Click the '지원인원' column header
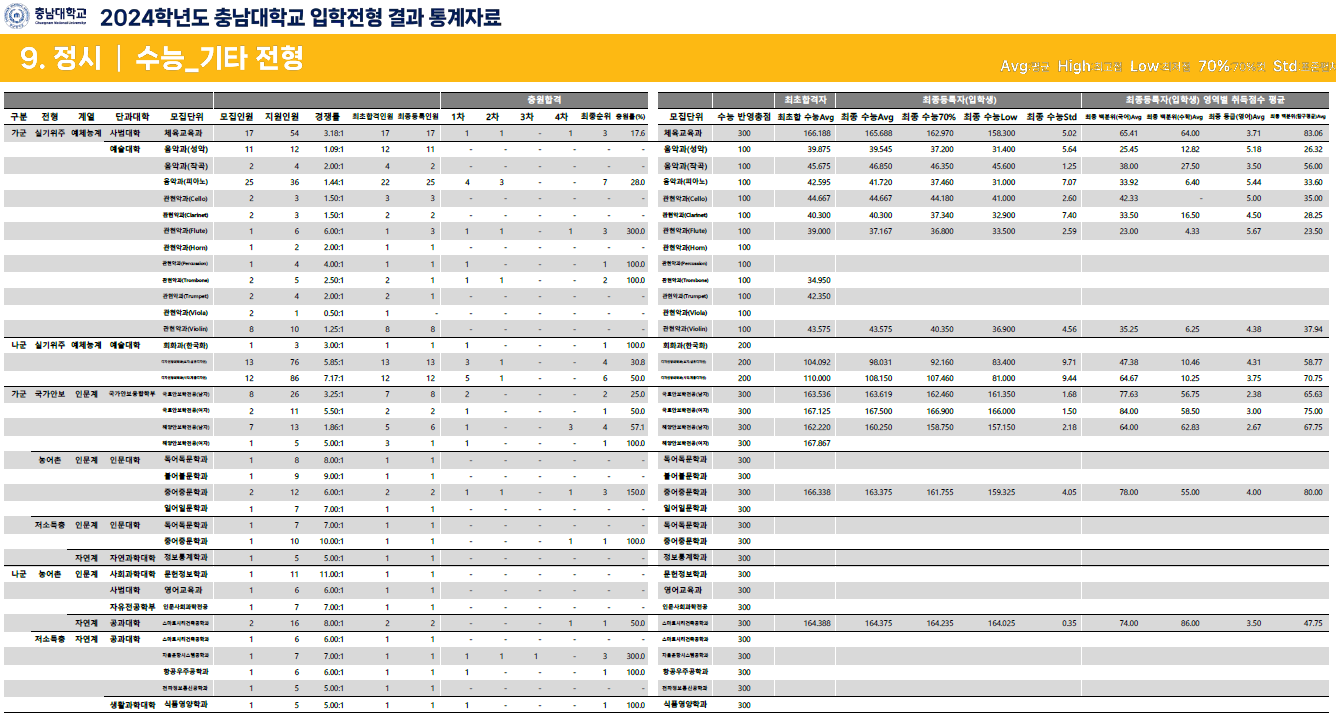The height and width of the screenshot is (718, 1336). pyautogui.click(x=283, y=116)
